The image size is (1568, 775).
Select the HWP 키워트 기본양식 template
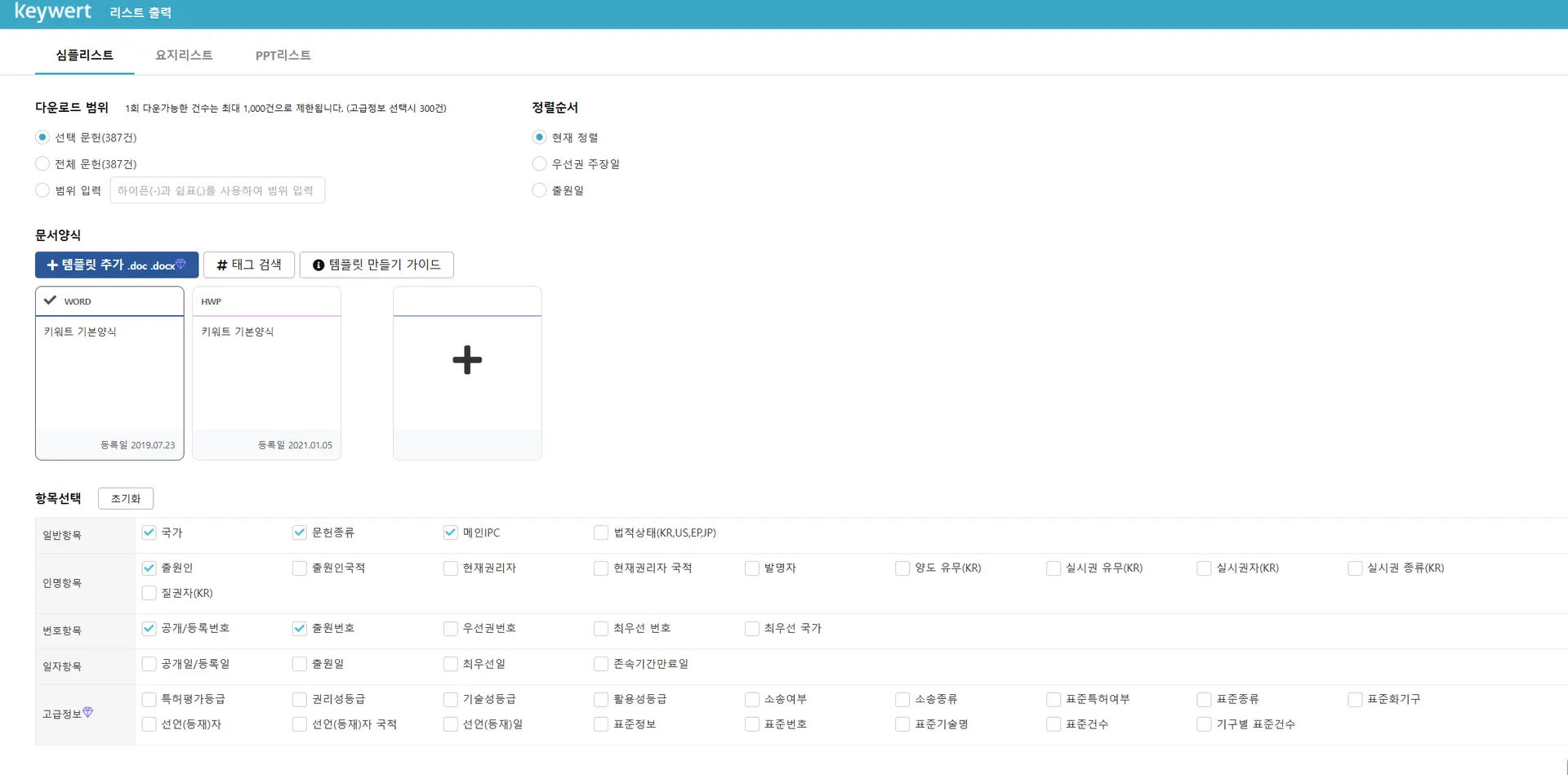[x=266, y=372]
